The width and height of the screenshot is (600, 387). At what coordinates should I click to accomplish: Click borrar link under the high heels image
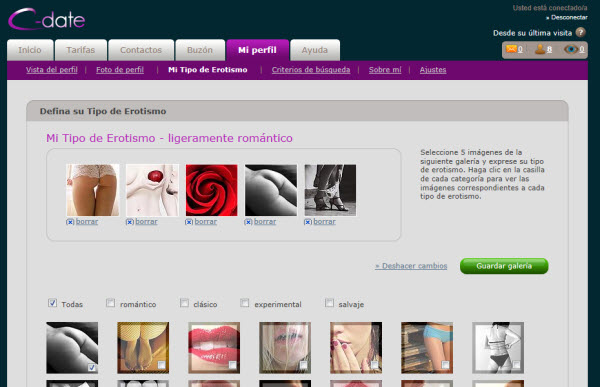tap(324, 222)
